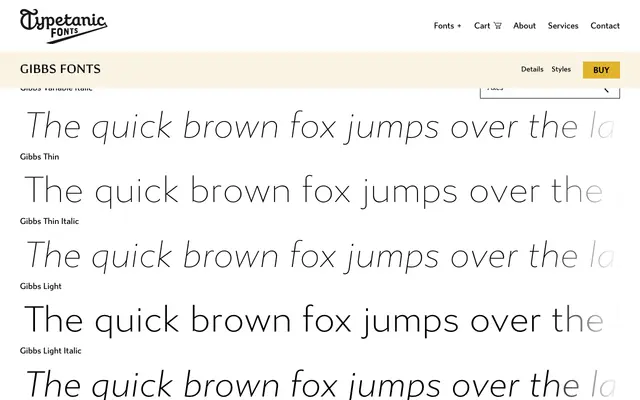Open the Cart page
Screen dimensions: 640x400
pos(487,26)
